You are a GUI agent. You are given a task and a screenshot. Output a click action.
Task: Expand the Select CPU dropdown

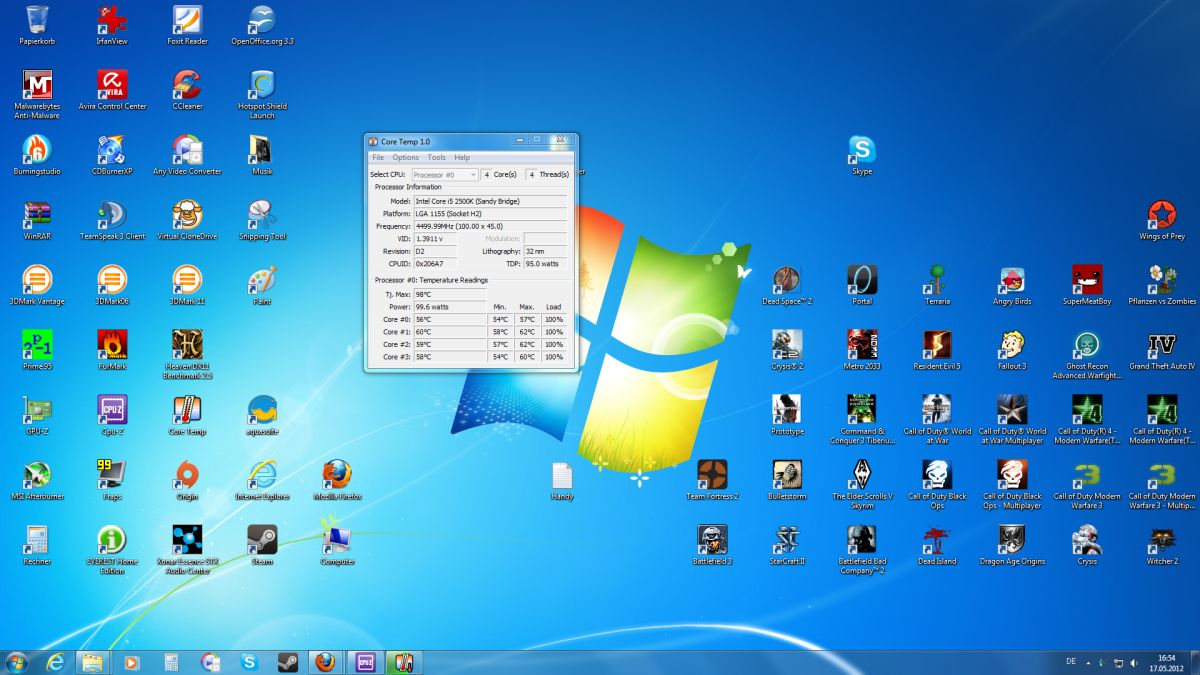444,174
